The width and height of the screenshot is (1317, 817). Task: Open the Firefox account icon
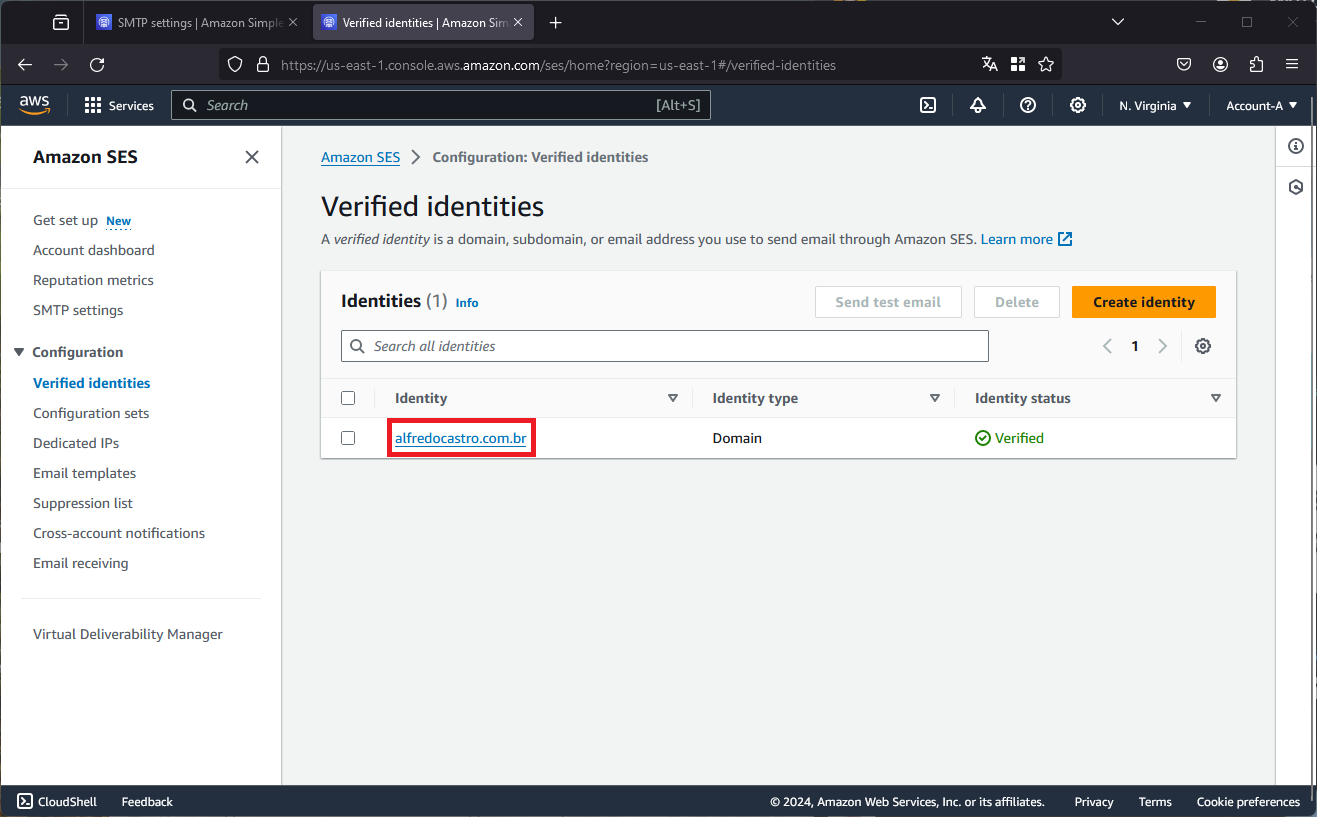[1220, 64]
